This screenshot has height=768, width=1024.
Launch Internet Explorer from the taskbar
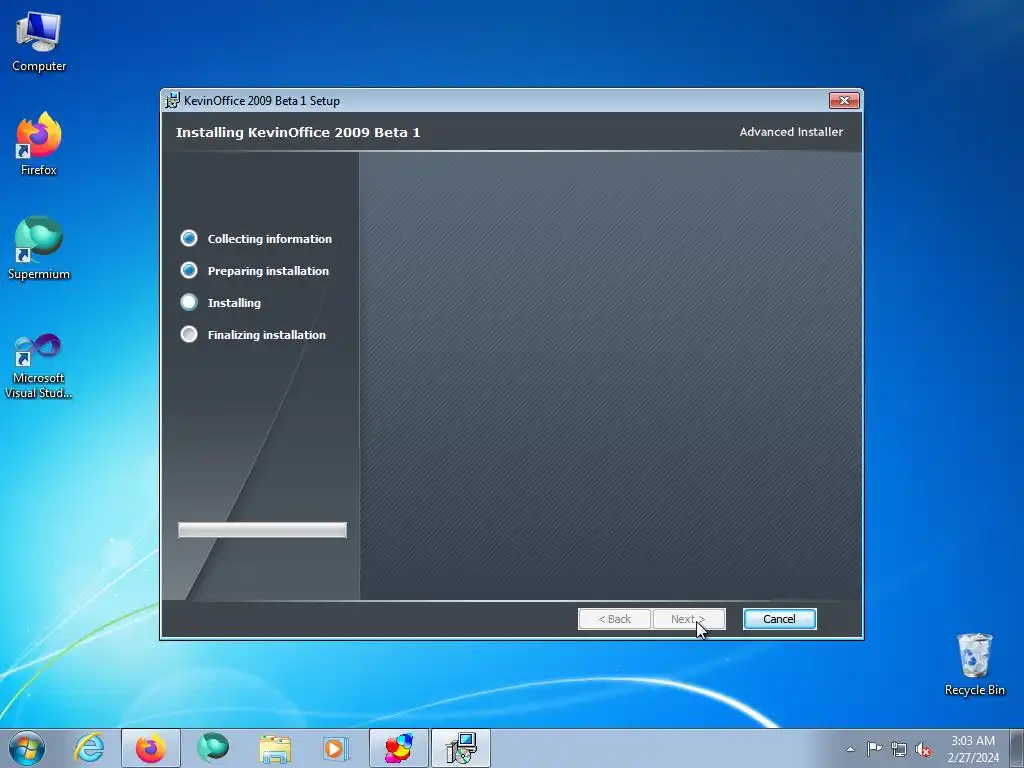pos(89,748)
